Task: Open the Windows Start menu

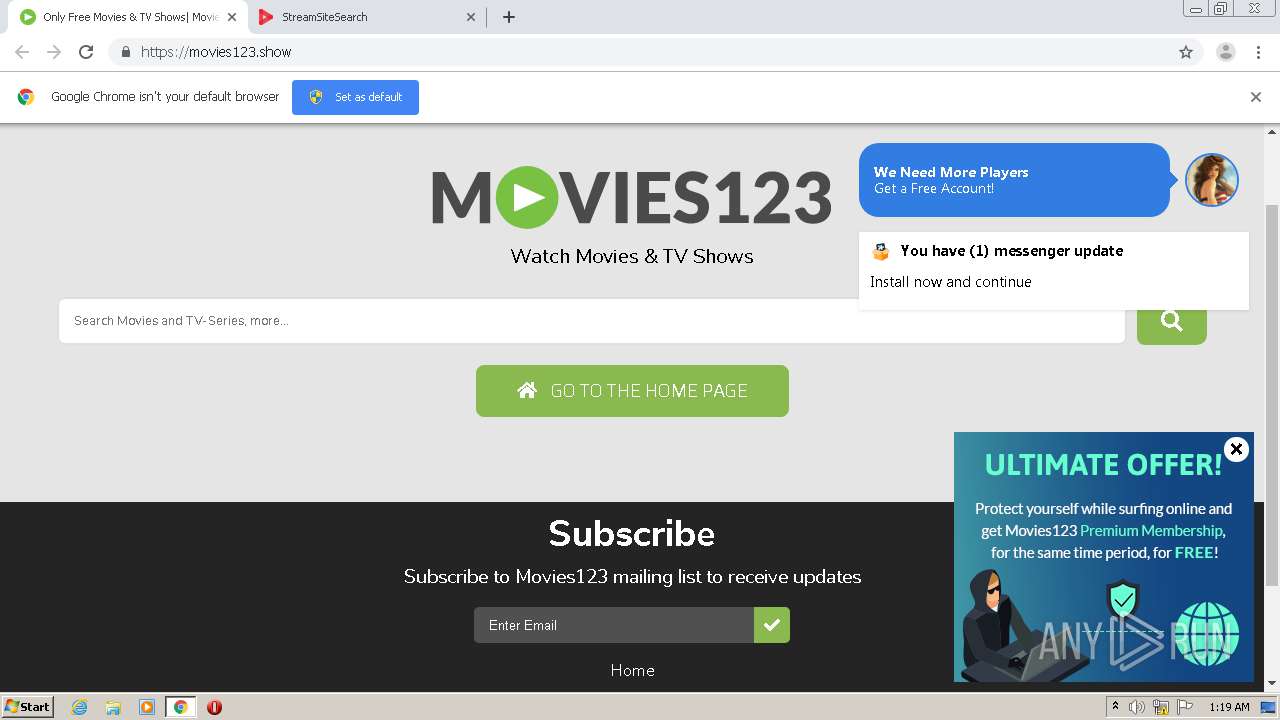Action: tap(28, 707)
